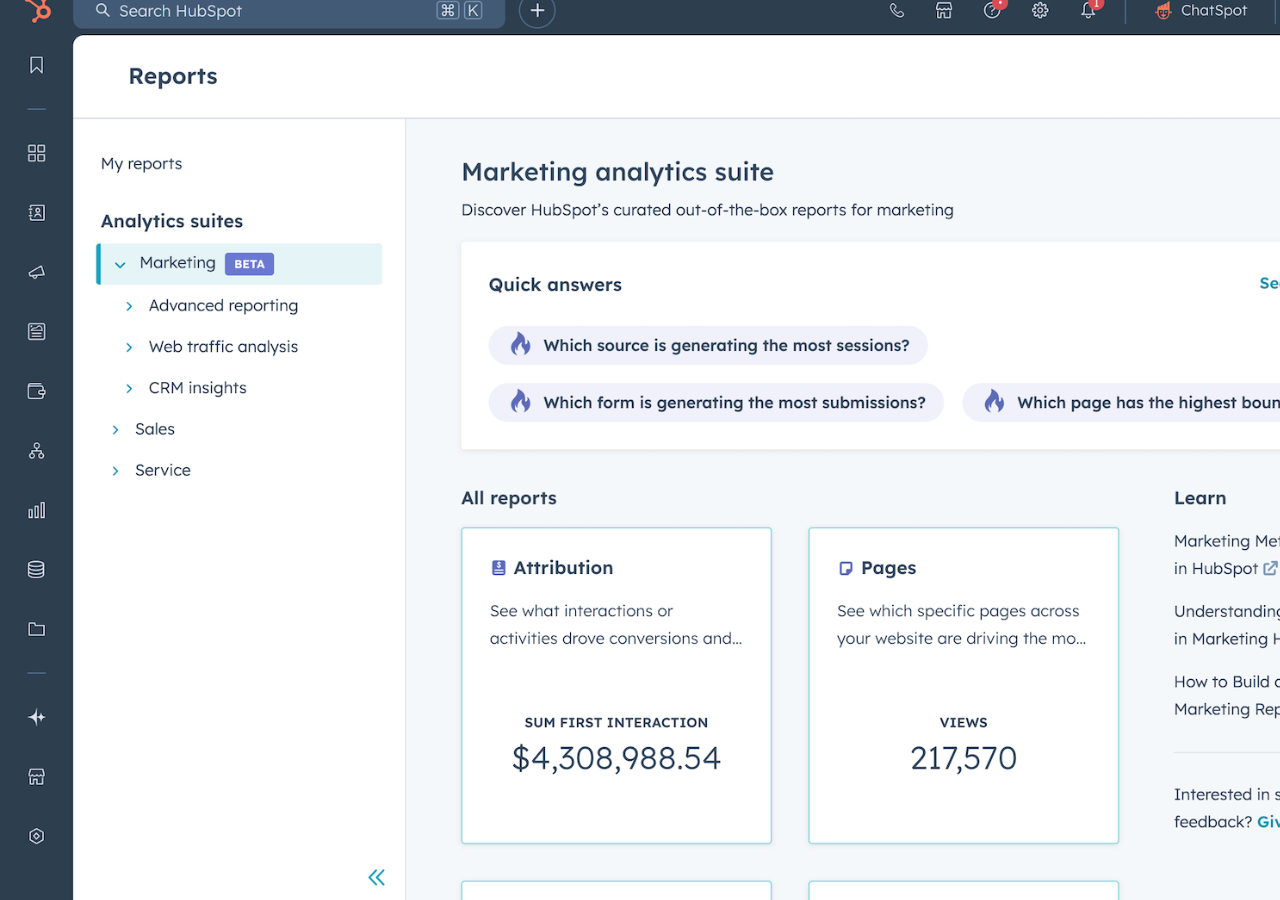This screenshot has height=900, width=1280.
Task: Open the 'Understanding' learn link
Action: pyautogui.click(x=1227, y=625)
